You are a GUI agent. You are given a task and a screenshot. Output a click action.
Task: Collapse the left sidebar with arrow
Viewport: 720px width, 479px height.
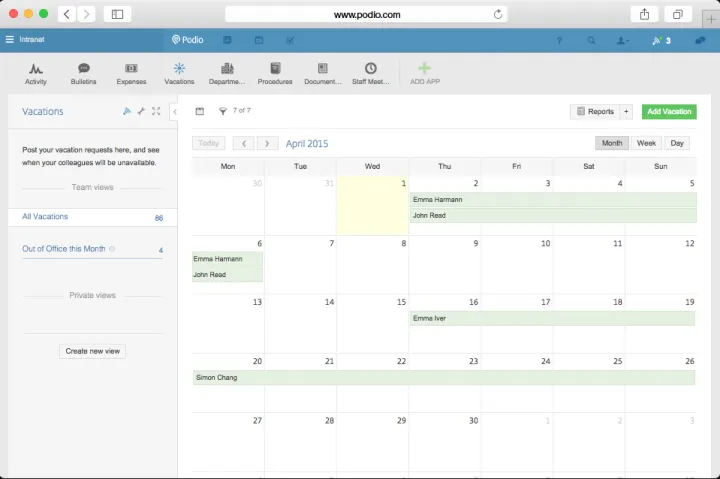[x=175, y=112]
